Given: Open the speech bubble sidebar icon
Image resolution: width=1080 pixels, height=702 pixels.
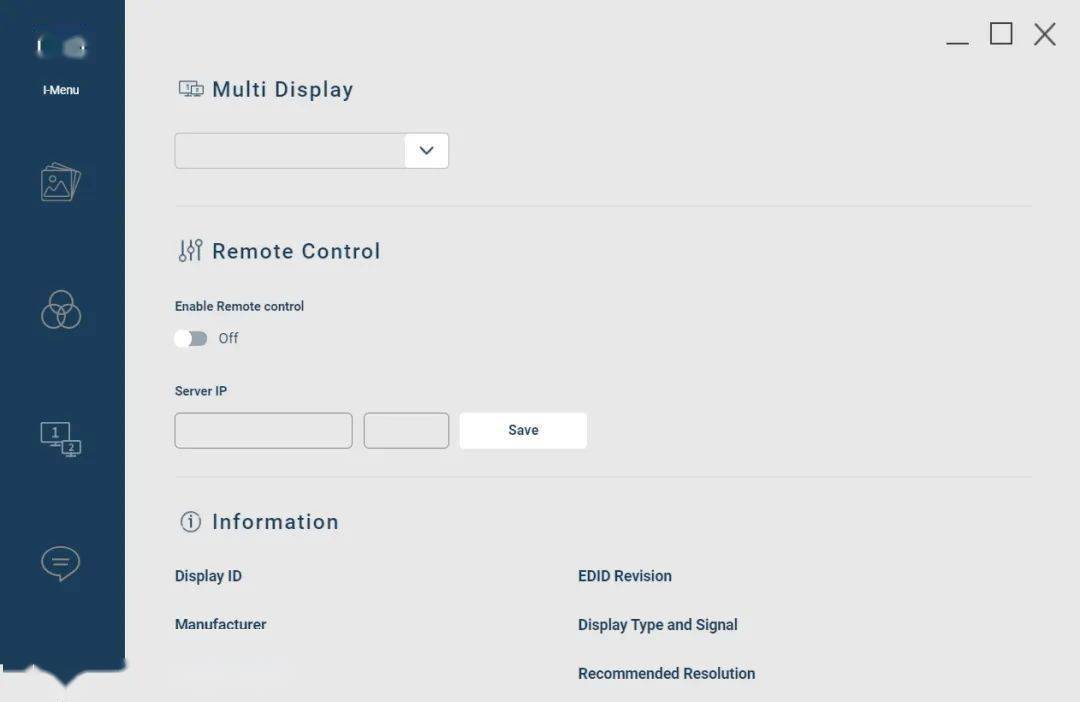Looking at the screenshot, I should coord(61,563).
